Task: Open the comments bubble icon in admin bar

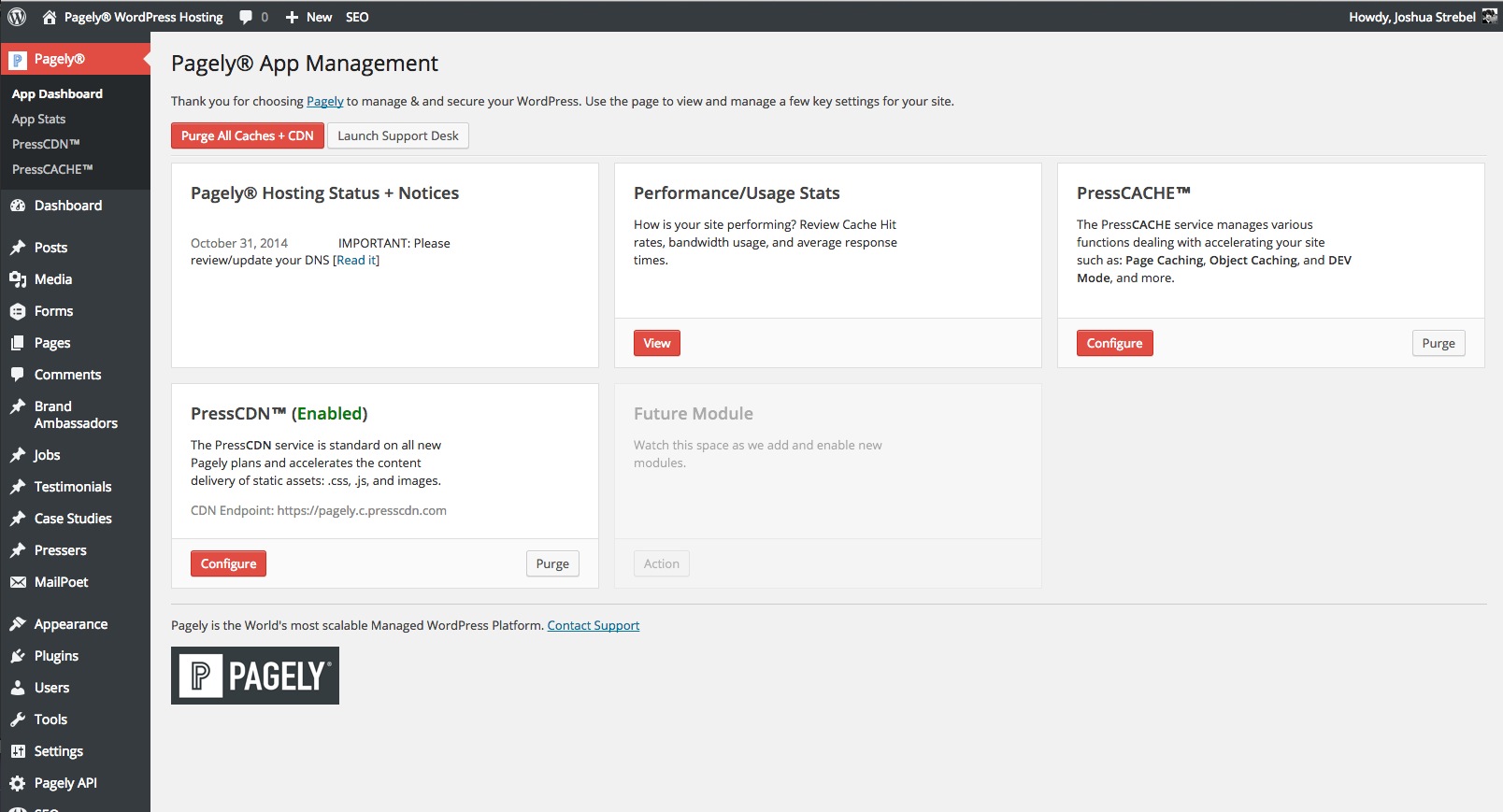Action: 246,17
